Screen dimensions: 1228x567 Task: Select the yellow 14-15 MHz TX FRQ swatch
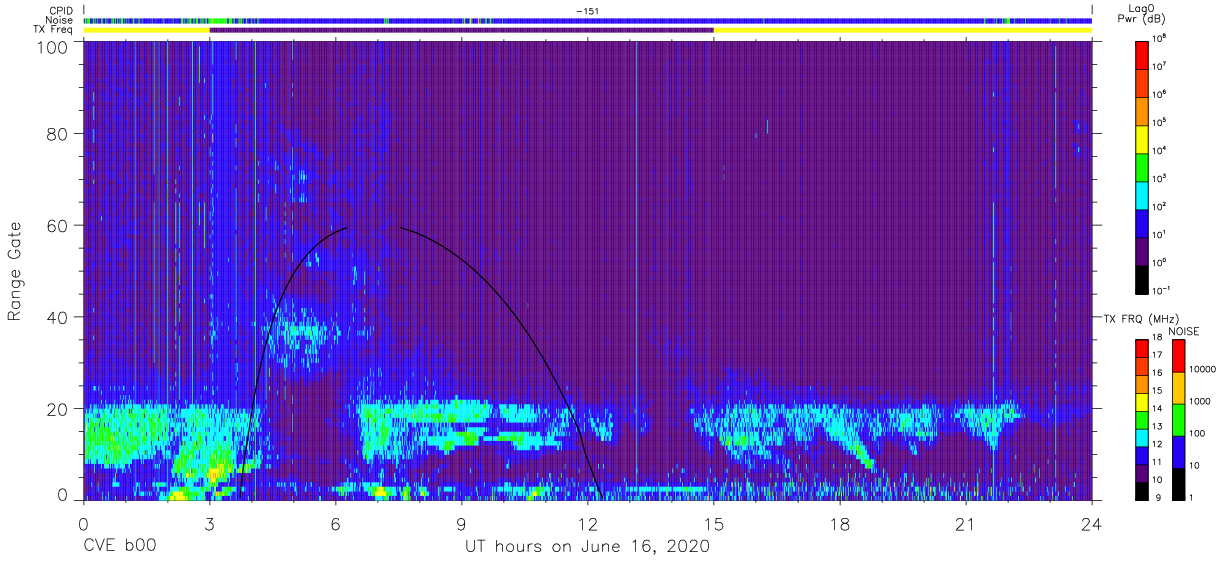(x=1142, y=402)
